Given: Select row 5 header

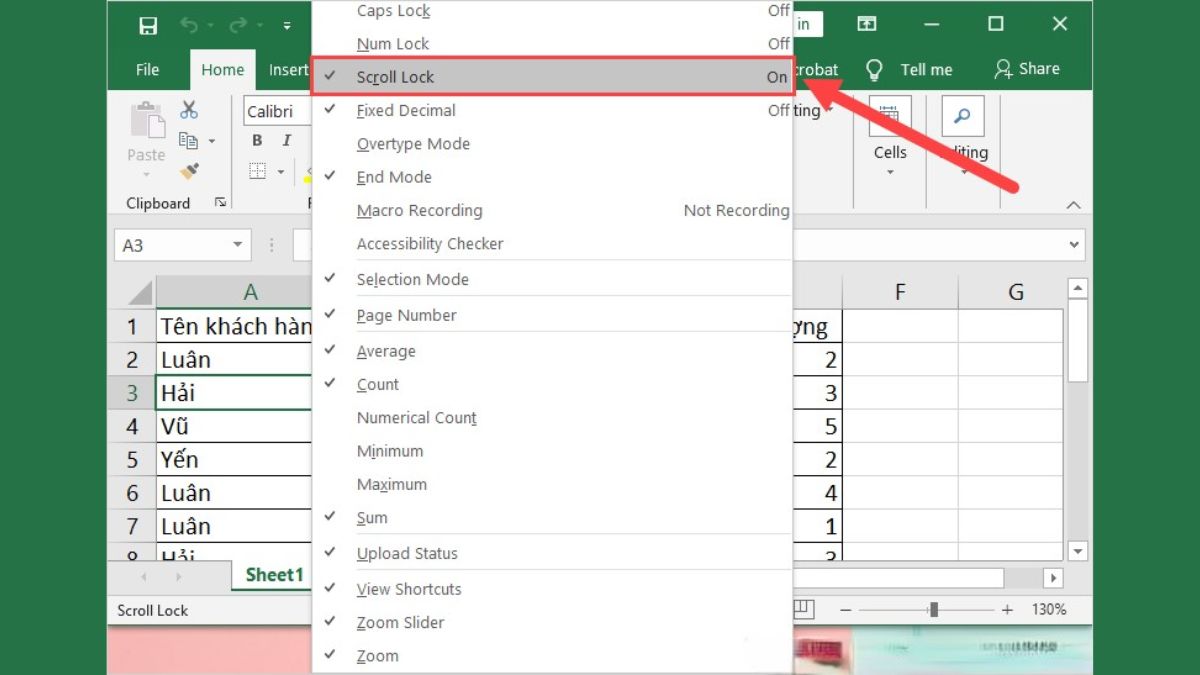Looking at the screenshot, I should 132,460.
